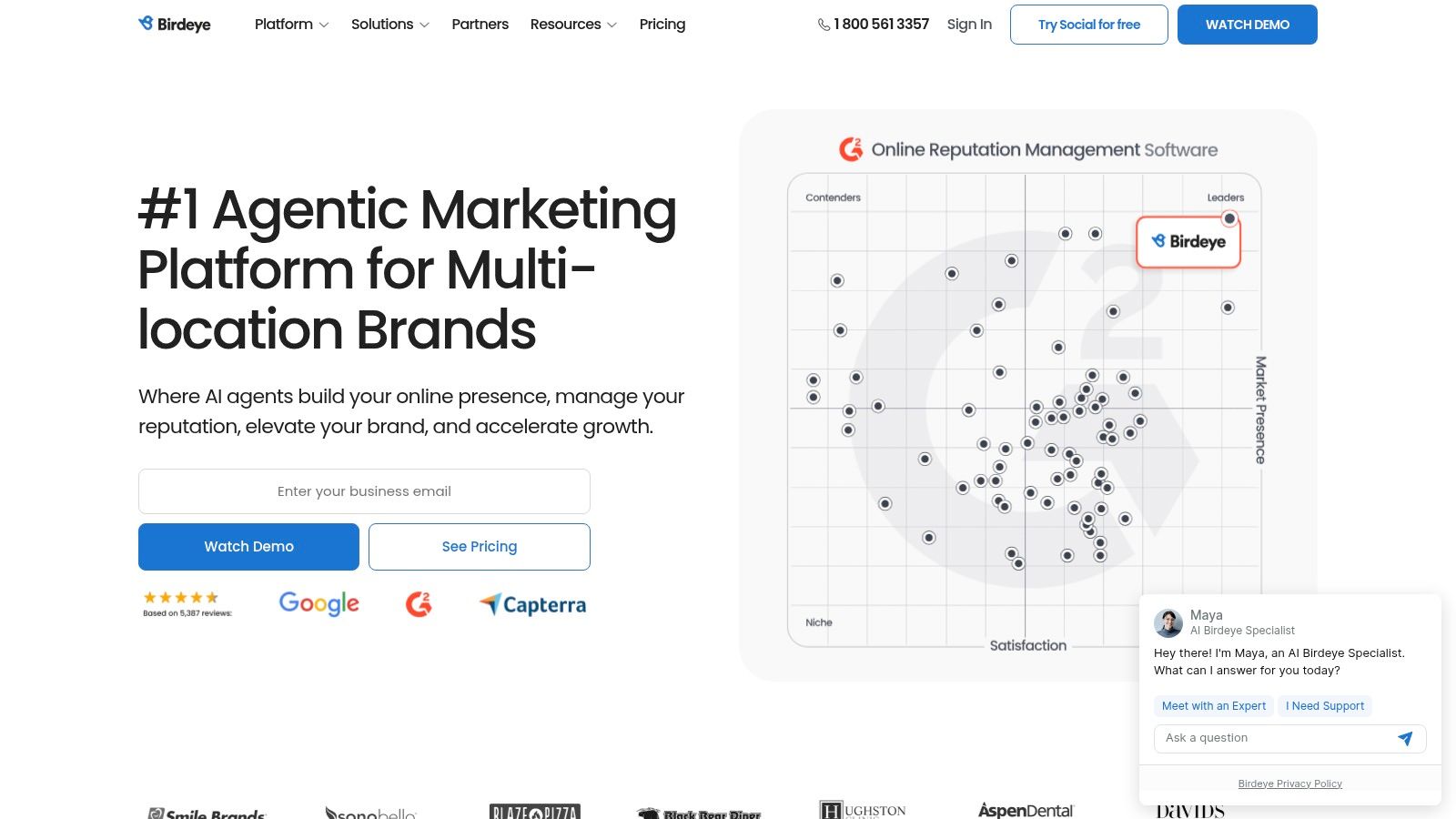Click the Birdeye logo in header
Viewport: 1456px width, 819px height.
click(x=175, y=25)
